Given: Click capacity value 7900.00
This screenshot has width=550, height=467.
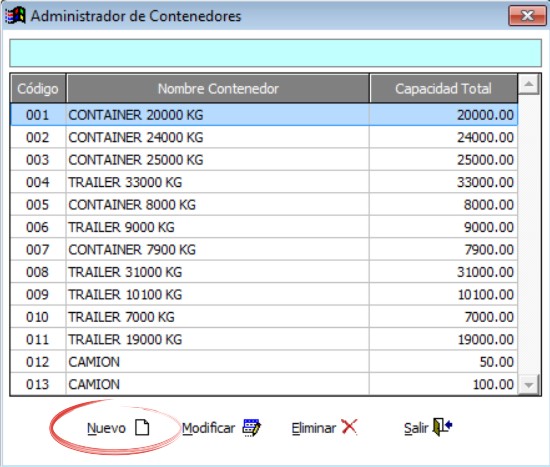Looking at the screenshot, I should 489,249.
